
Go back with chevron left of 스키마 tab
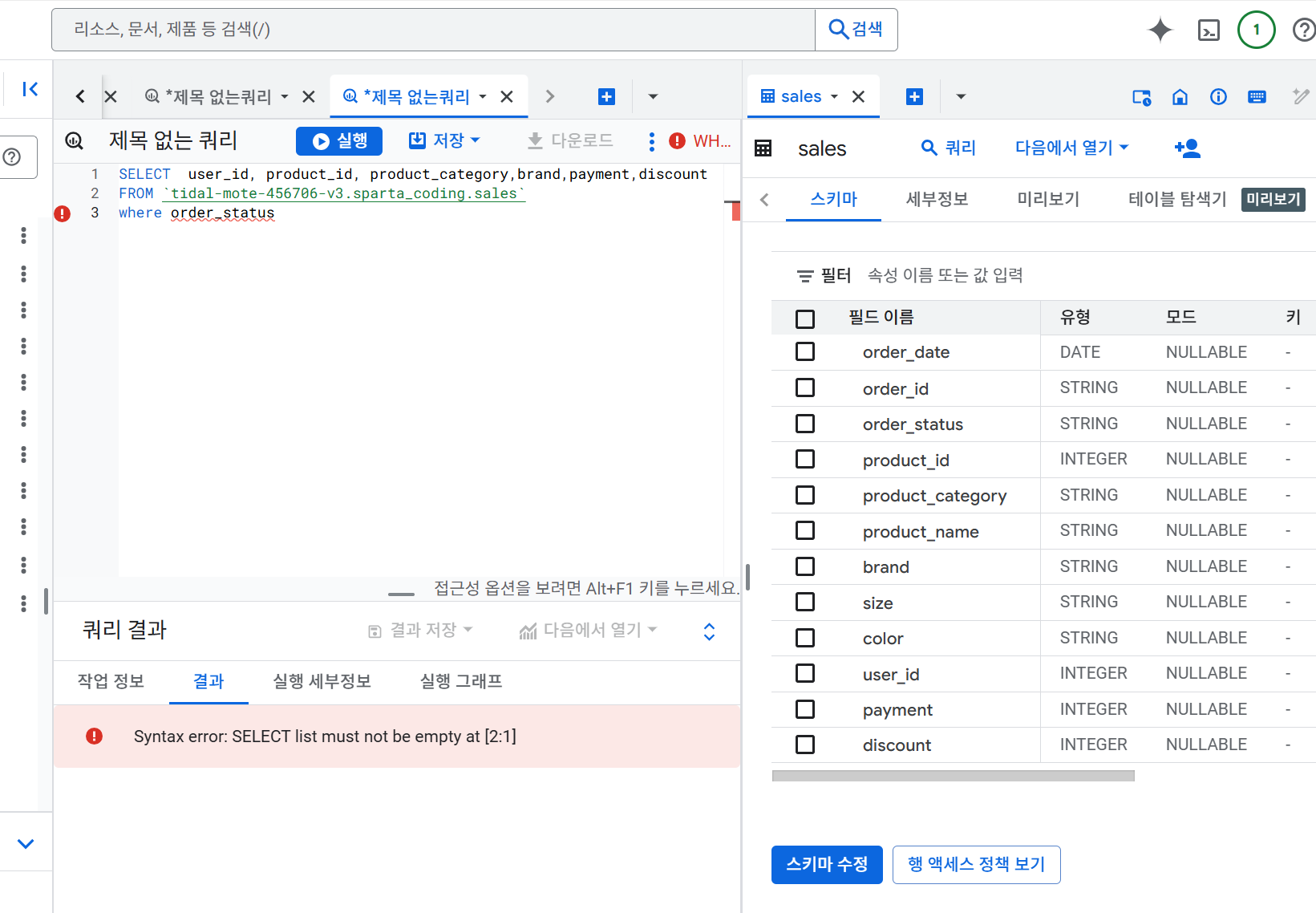pyautogui.click(x=764, y=199)
